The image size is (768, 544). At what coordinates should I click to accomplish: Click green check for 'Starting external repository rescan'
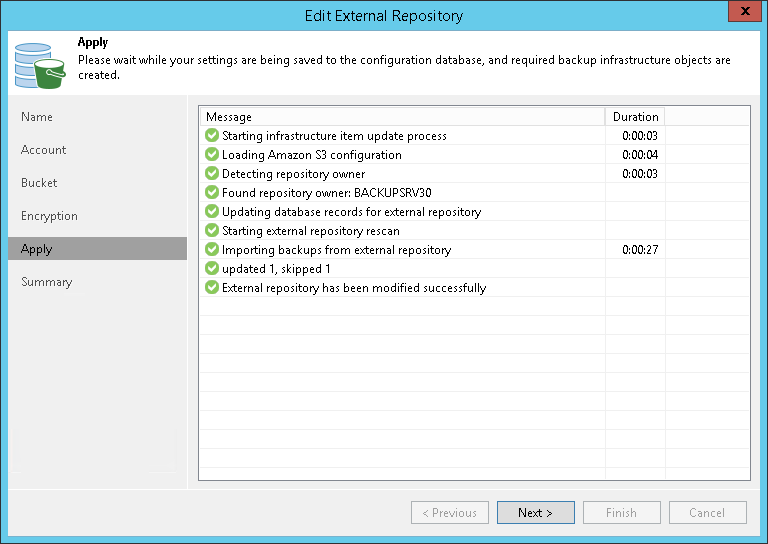212,231
